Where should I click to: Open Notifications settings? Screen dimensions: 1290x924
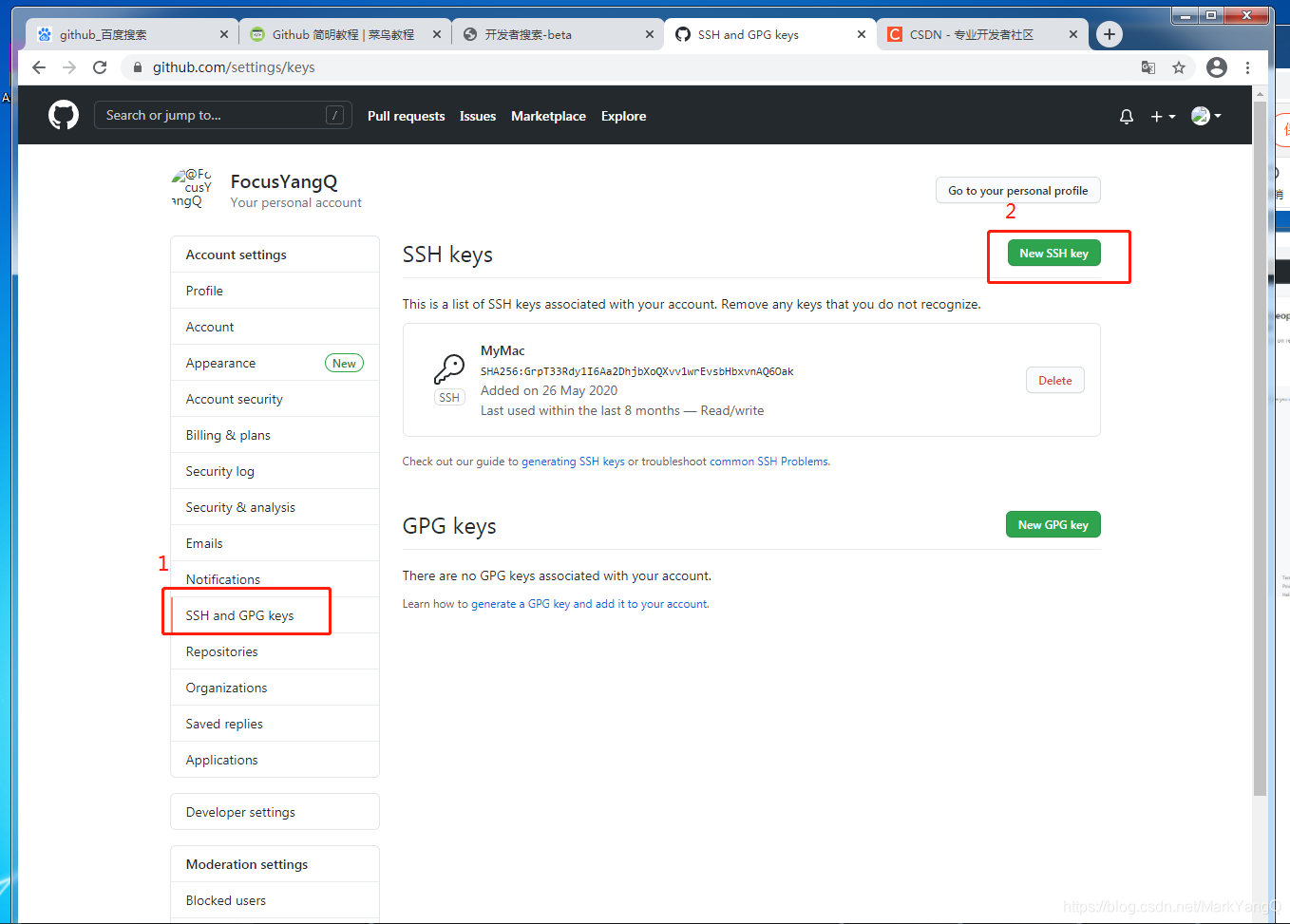click(x=275, y=579)
